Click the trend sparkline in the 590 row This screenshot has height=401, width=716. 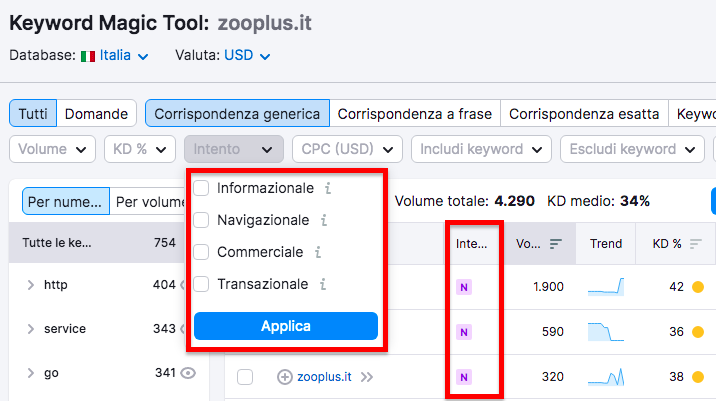pyautogui.click(x=606, y=332)
